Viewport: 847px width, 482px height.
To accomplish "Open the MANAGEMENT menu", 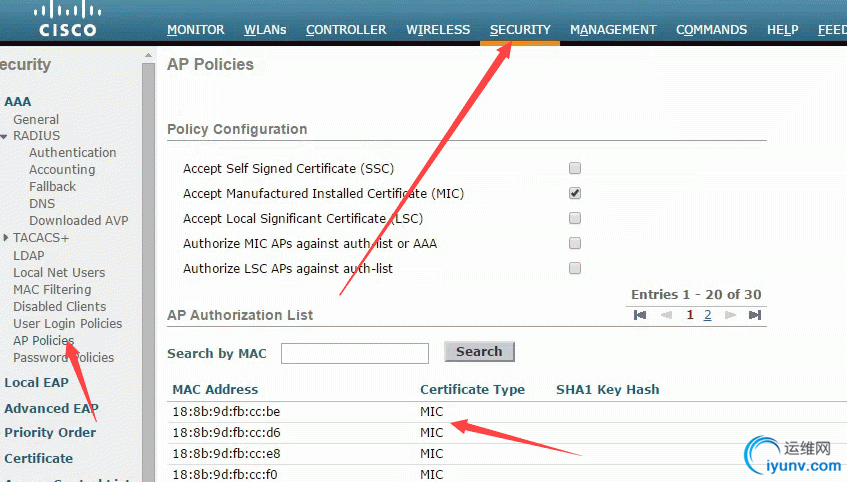I will coord(613,30).
